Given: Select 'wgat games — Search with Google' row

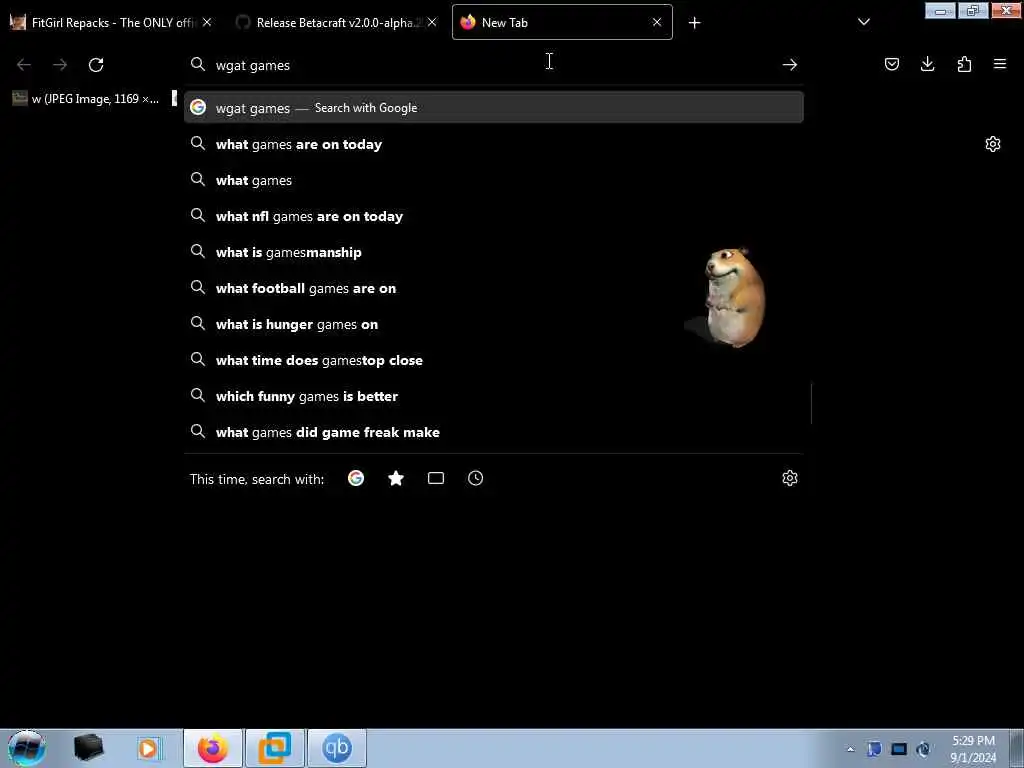Looking at the screenshot, I should coord(494,108).
